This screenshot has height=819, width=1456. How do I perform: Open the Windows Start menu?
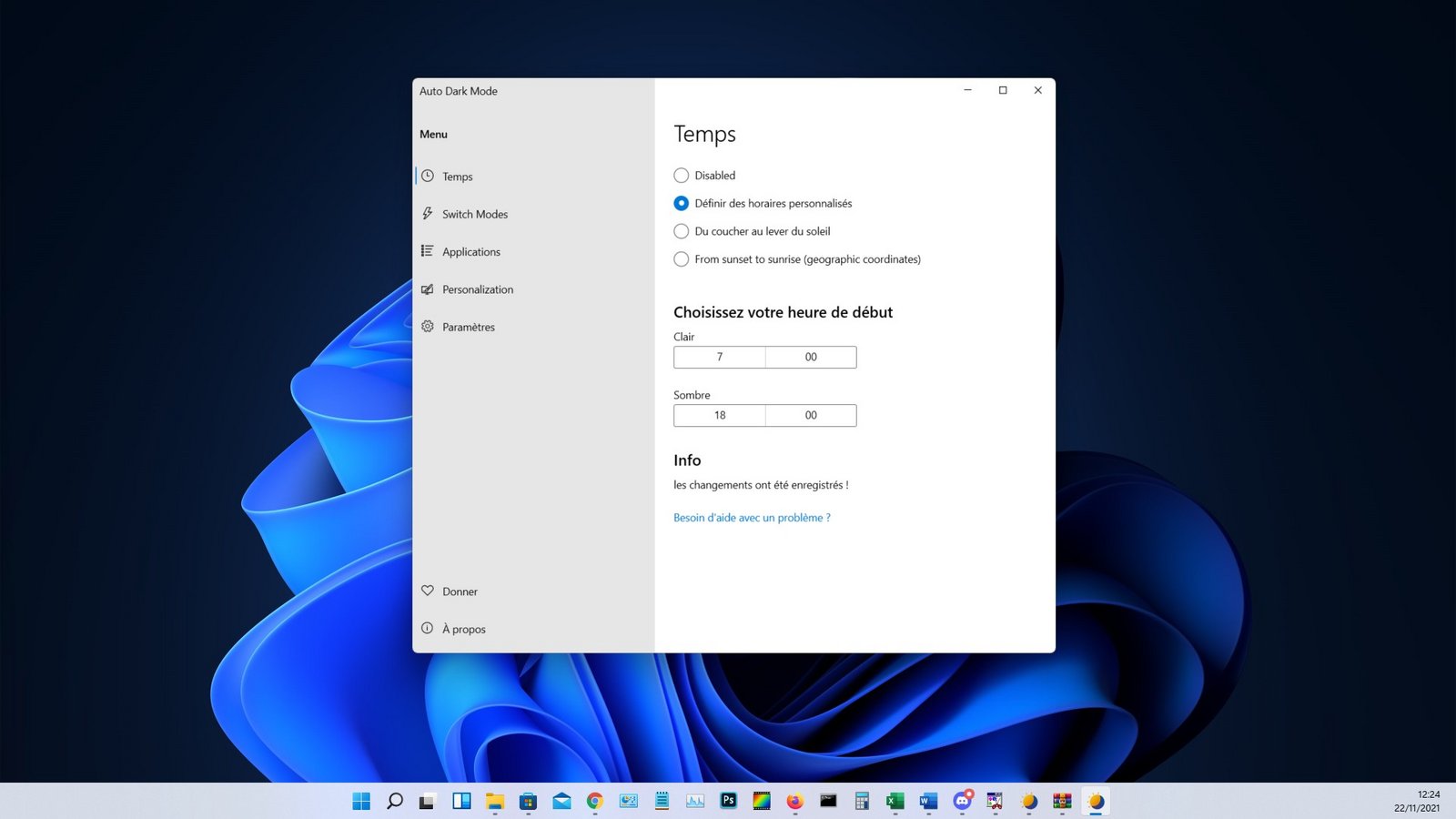tap(361, 801)
